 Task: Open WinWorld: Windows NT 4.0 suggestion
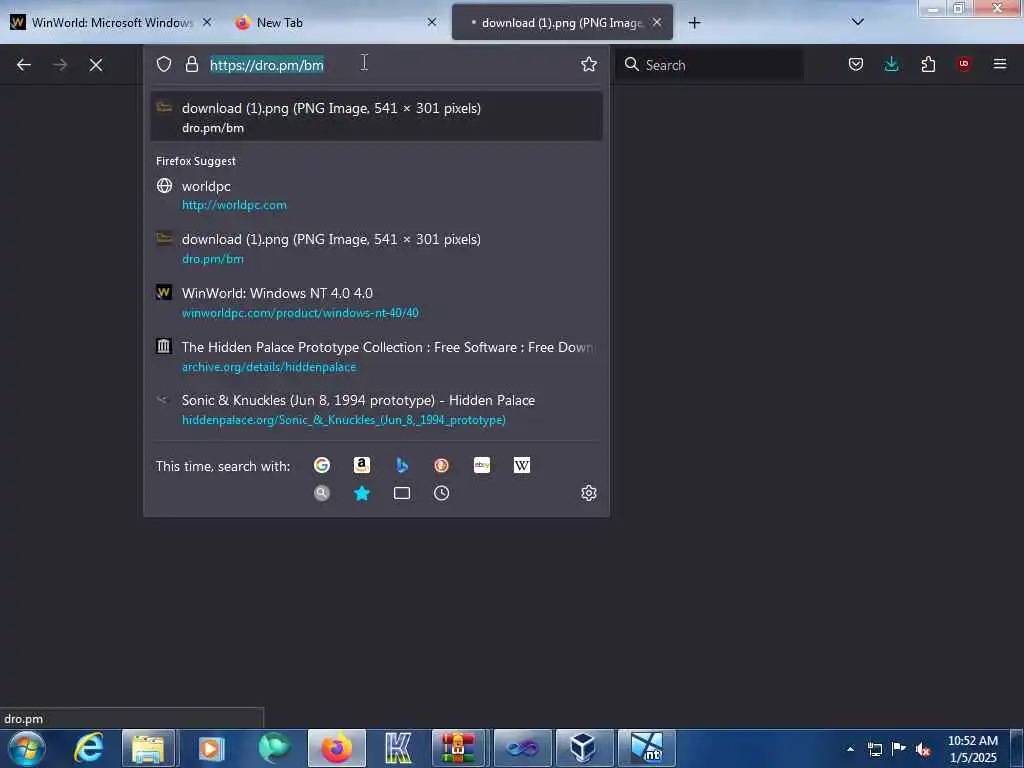[376, 302]
